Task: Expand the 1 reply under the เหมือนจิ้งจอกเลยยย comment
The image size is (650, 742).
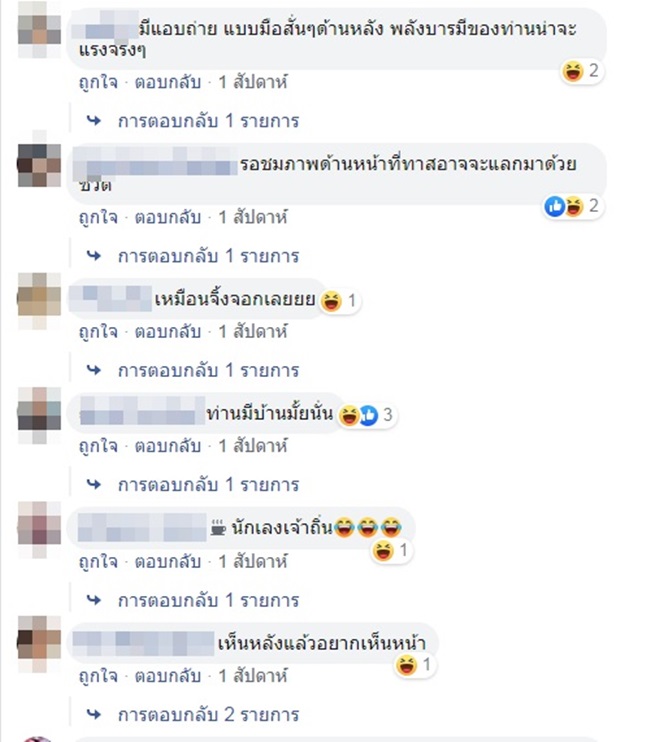Action: tap(208, 371)
